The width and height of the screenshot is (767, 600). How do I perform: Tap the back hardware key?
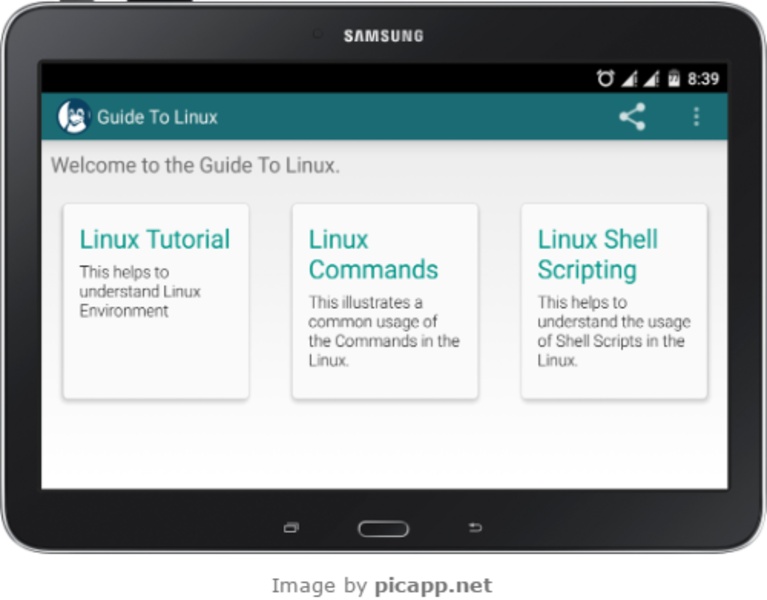pyautogui.click(x=475, y=527)
